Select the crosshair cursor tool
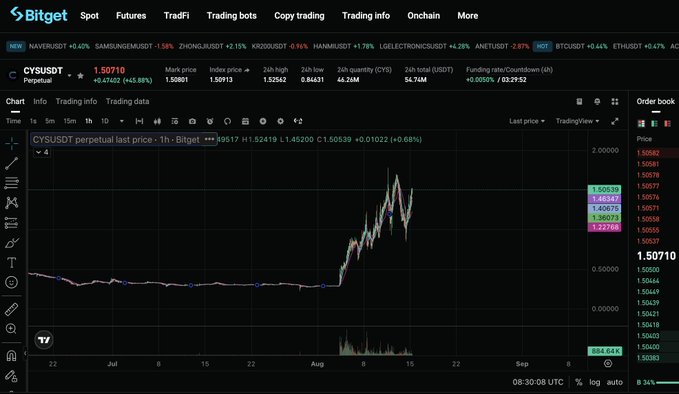Screen dimensions: 679x394 pyautogui.click(x=12, y=143)
